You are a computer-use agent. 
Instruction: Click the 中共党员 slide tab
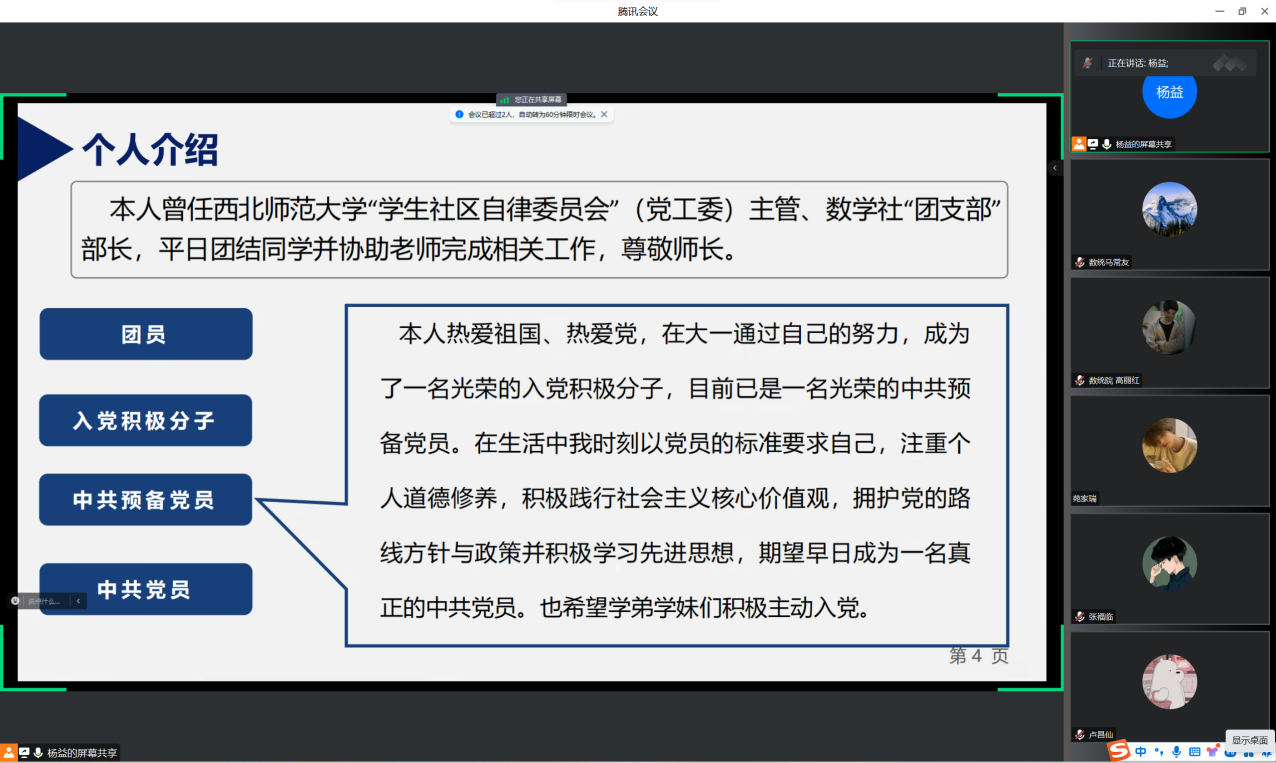pyautogui.click(x=146, y=589)
